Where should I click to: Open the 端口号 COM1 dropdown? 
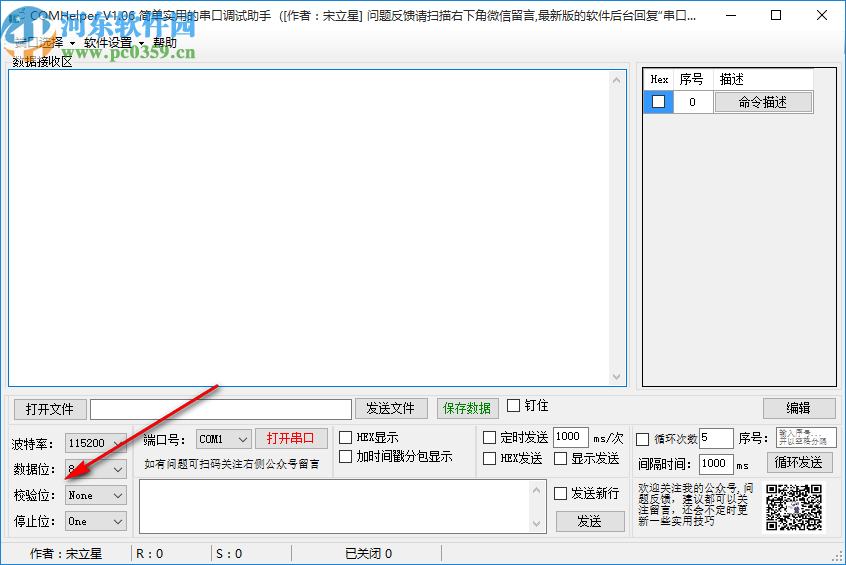pyautogui.click(x=223, y=439)
